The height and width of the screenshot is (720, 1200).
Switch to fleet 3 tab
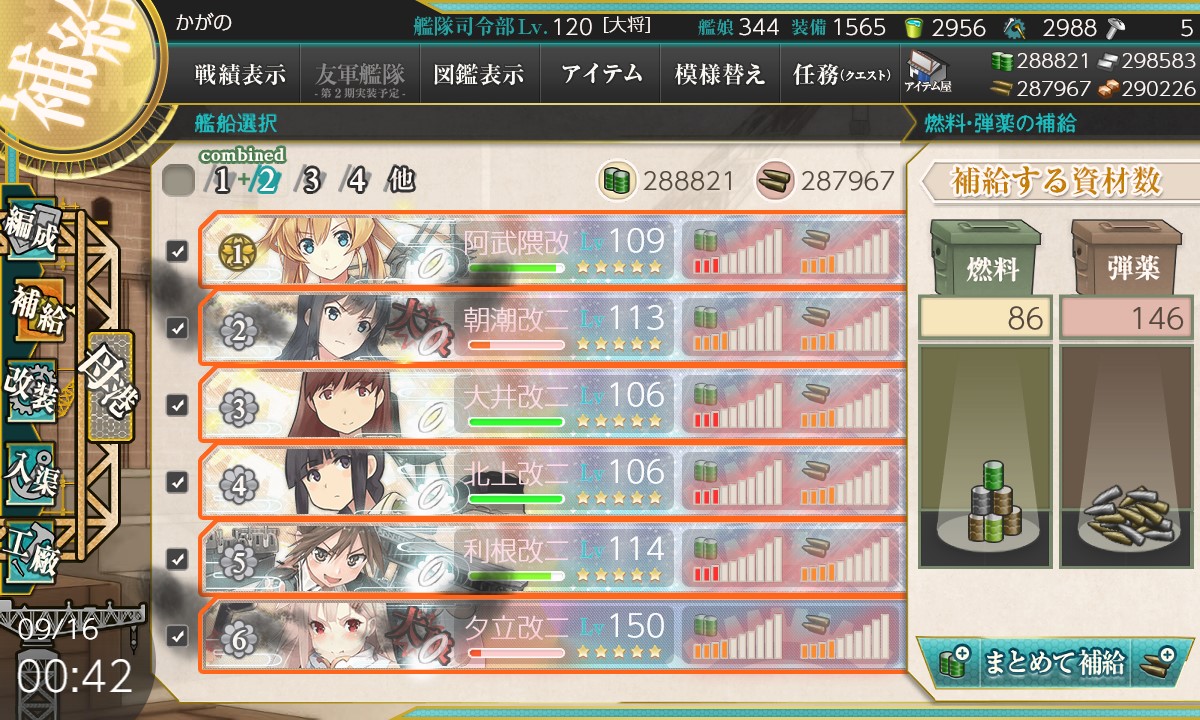pyautogui.click(x=311, y=181)
